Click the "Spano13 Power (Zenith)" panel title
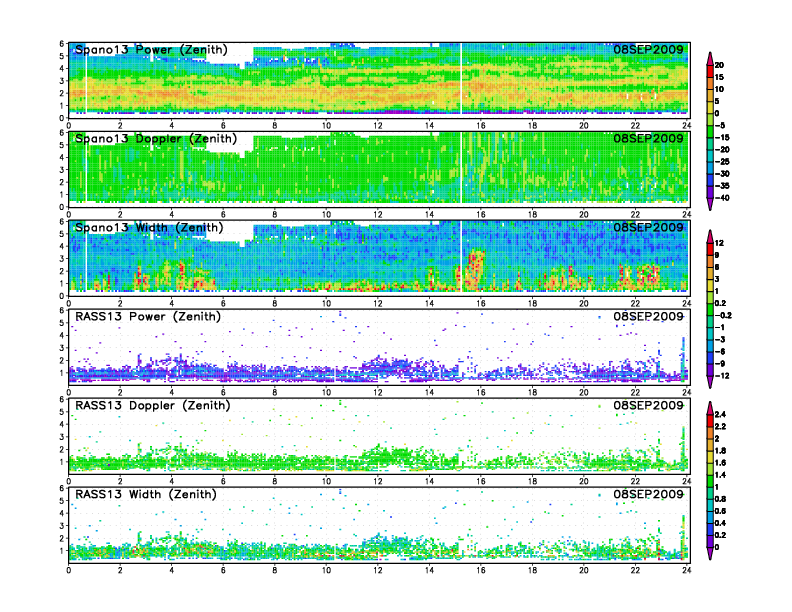 pyautogui.click(x=152, y=50)
